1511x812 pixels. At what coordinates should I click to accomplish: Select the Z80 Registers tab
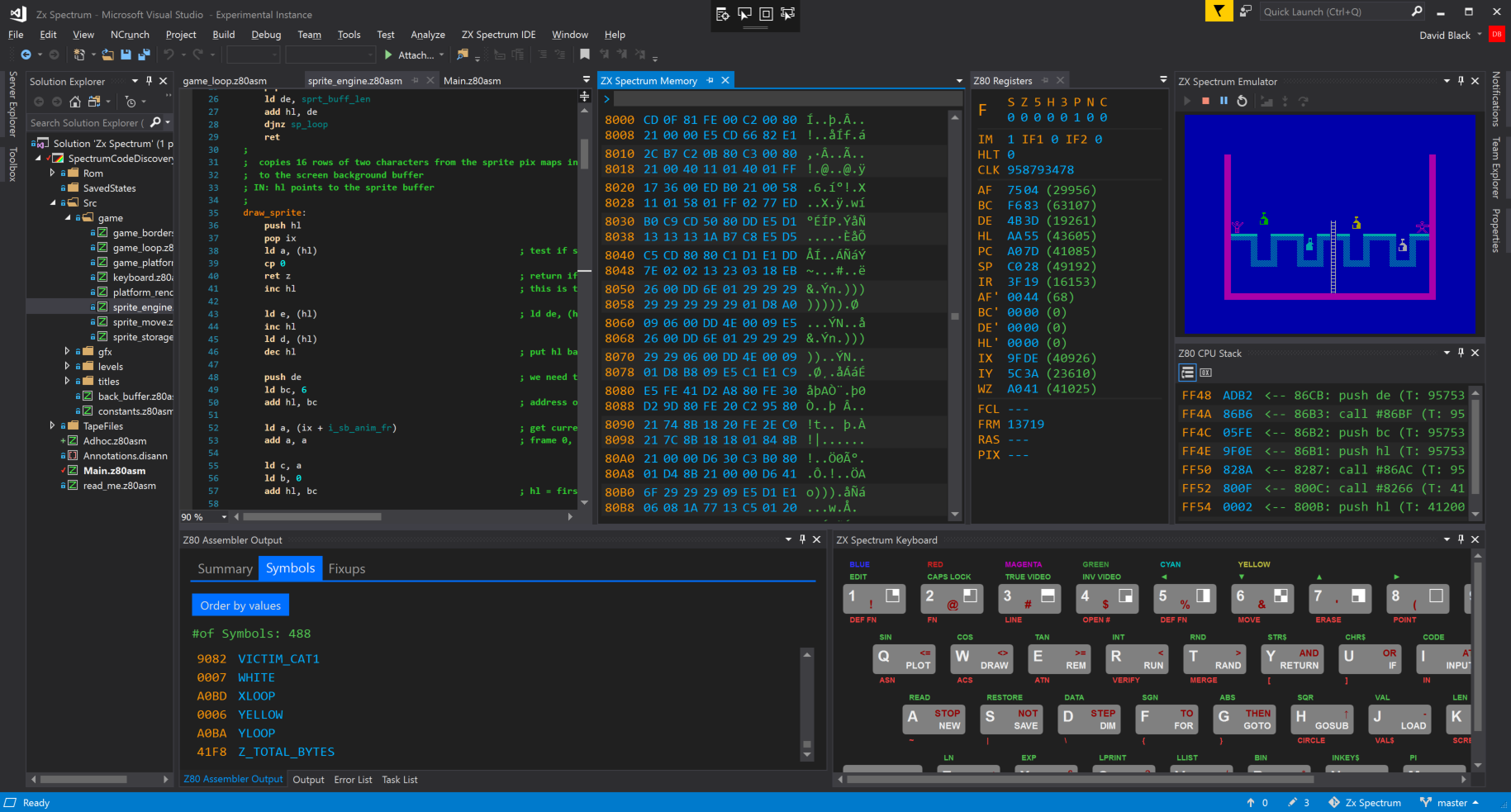click(1003, 81)
